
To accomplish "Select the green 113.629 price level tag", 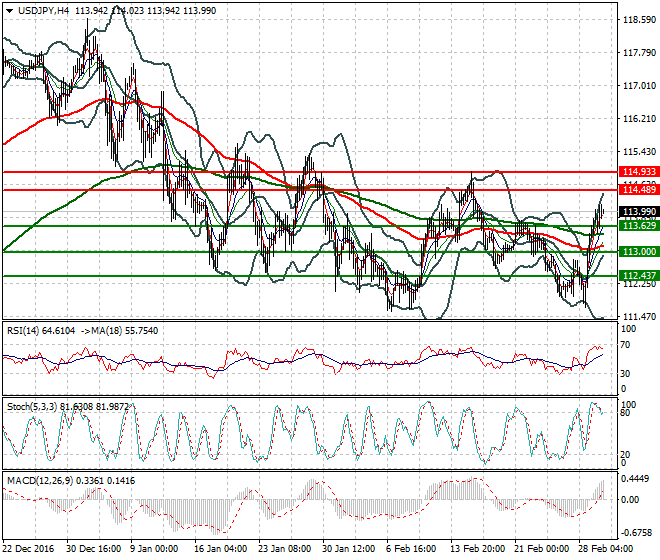I will pos(638,226).
